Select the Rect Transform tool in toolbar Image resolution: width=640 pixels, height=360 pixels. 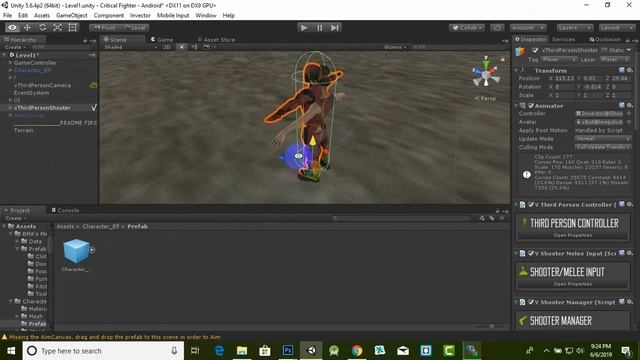(73, 28)
